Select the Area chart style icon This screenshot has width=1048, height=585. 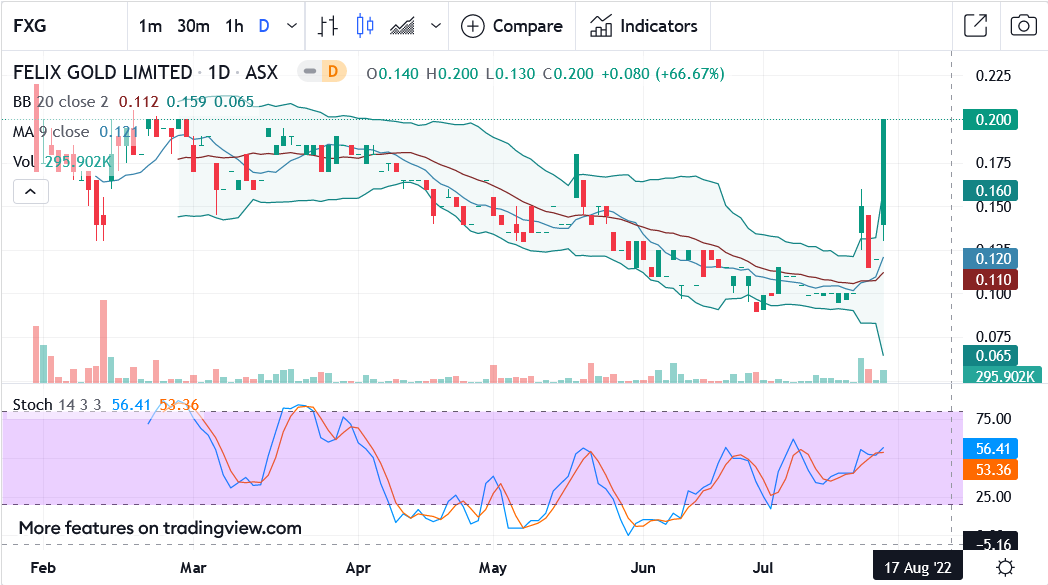[402, 26]
